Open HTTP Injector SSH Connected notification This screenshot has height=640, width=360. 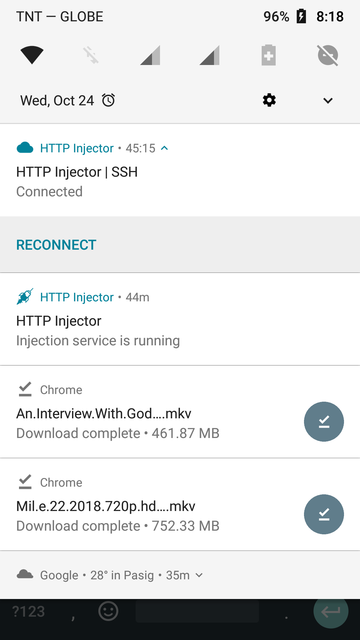(180, 170)
